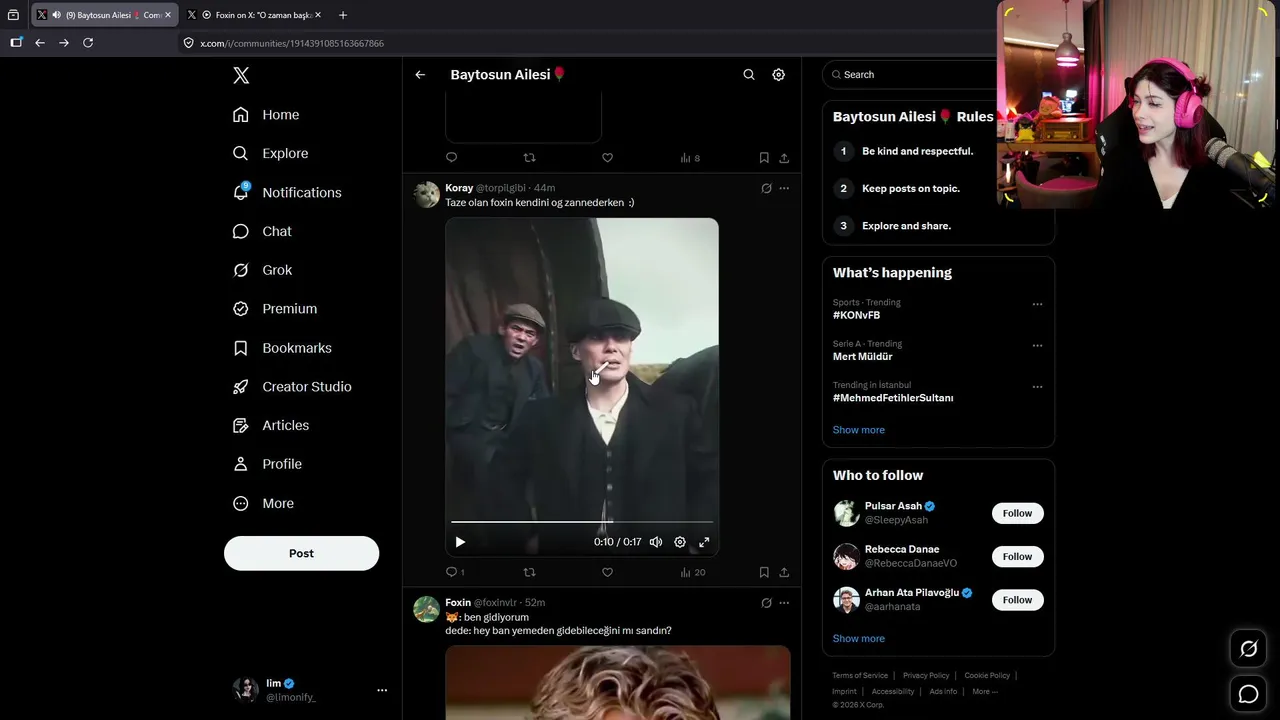The height and width of the screenshot is (720, 1280).
Task: Mute the video volume
Action: 656,542
